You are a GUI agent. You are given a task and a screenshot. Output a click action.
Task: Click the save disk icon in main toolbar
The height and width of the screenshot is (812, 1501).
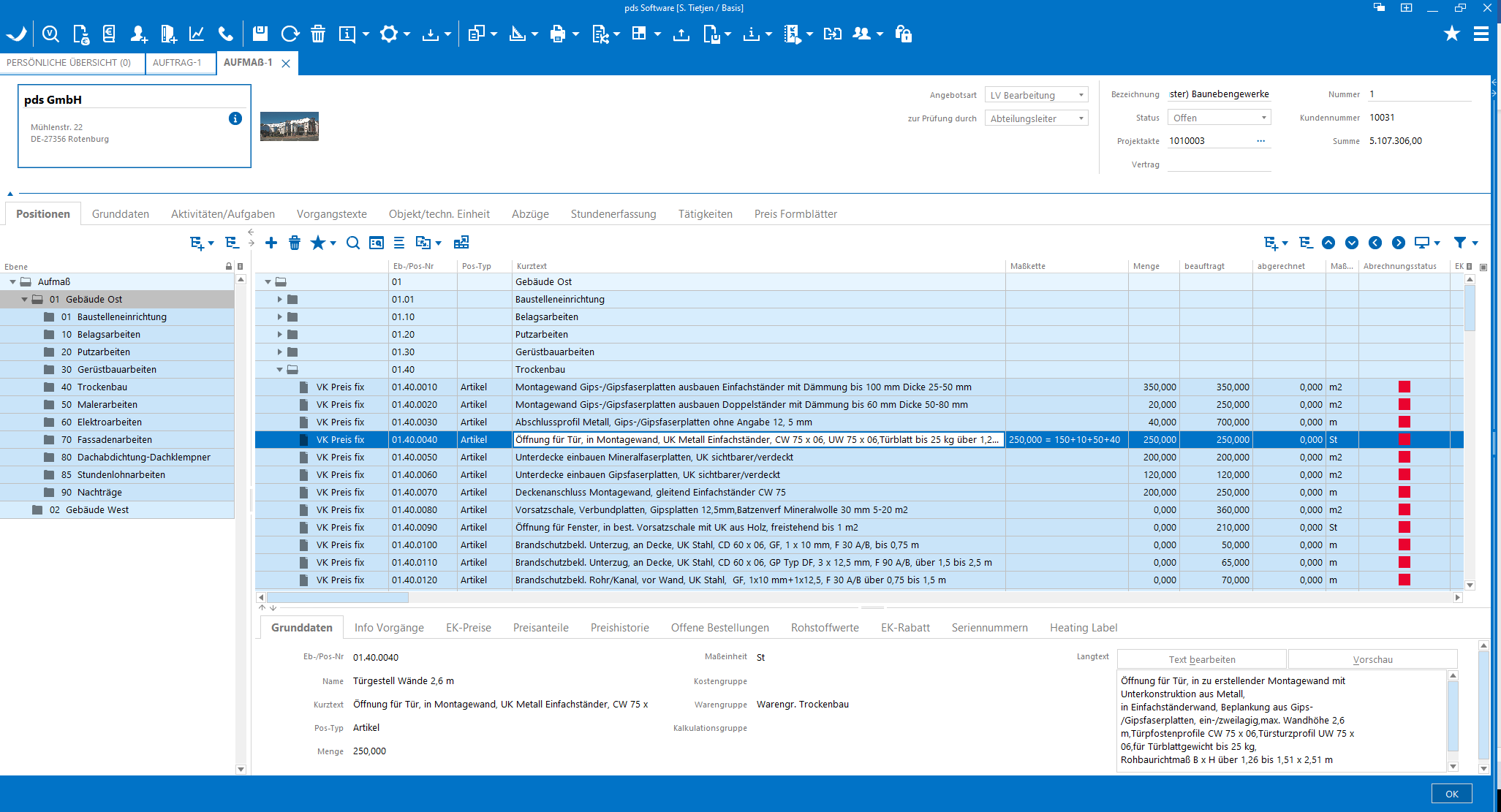click(260, 34)
